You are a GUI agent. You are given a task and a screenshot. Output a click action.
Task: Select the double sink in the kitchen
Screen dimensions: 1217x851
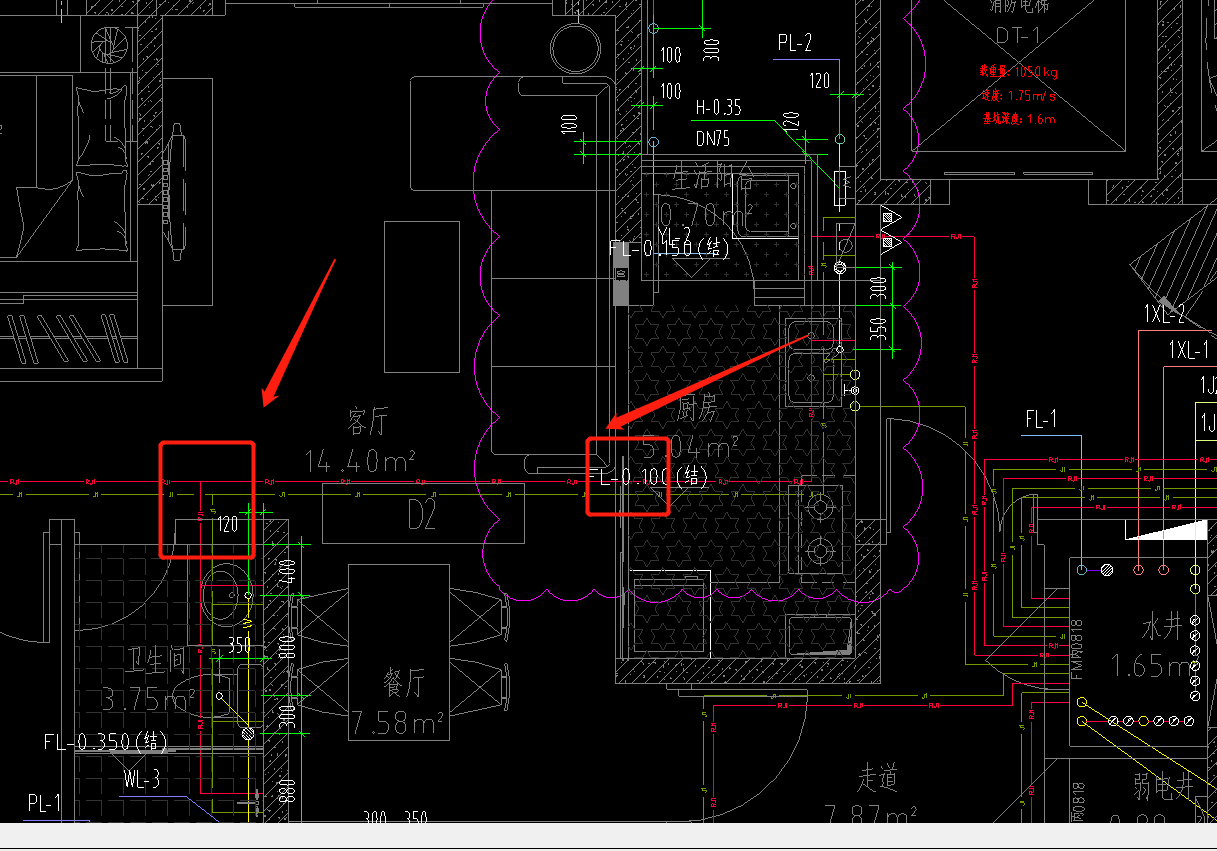pos(811,361)
